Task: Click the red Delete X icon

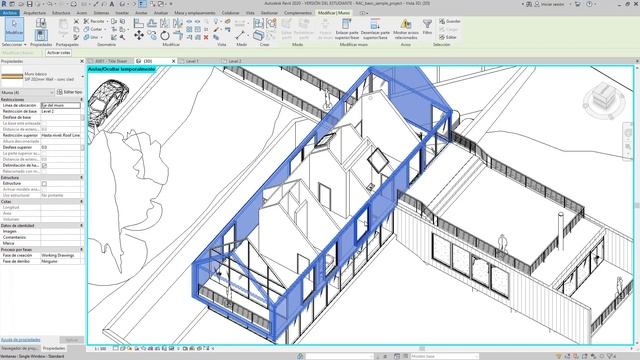Action: pos(206,37)
